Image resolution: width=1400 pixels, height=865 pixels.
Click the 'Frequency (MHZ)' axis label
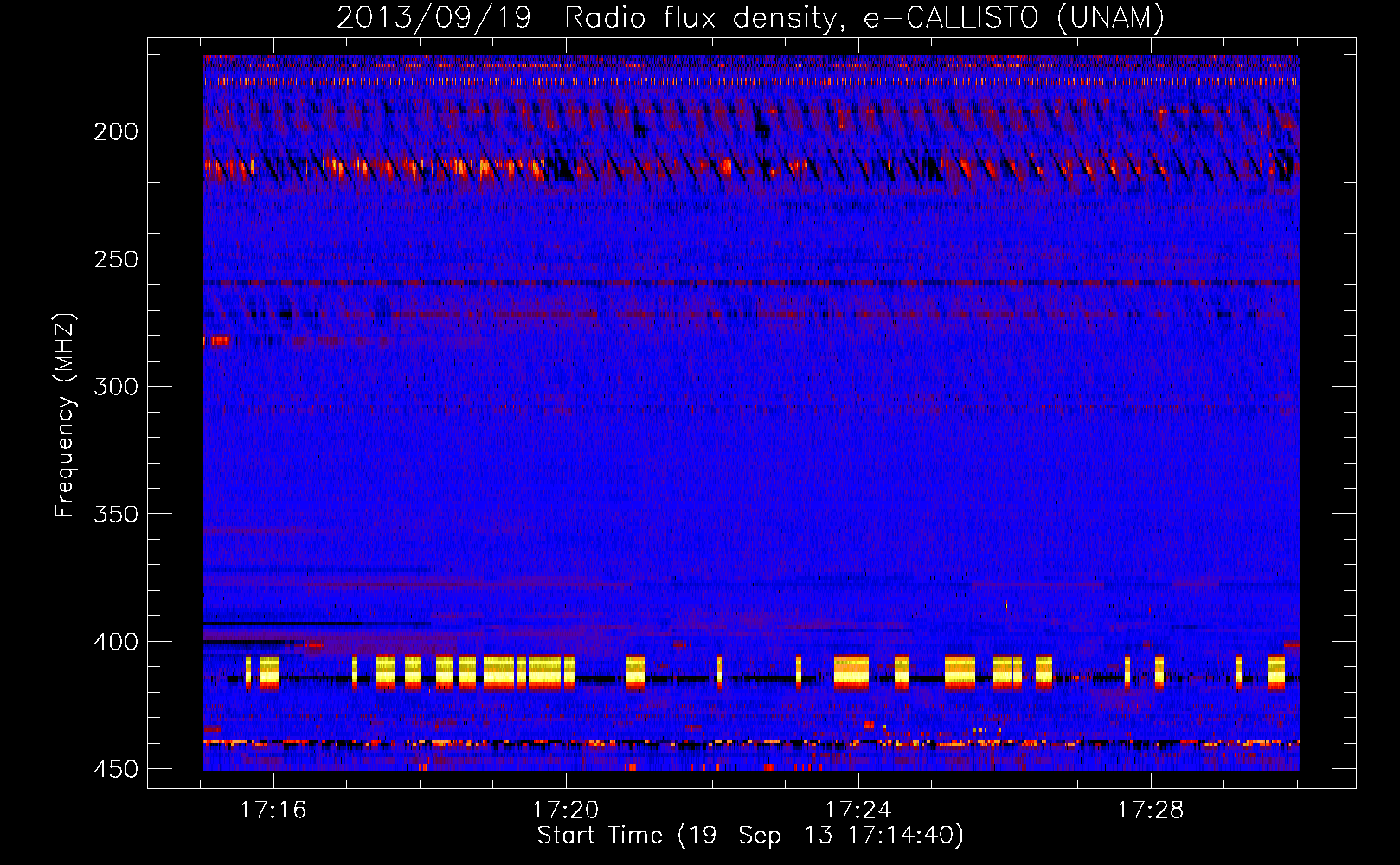65,414
